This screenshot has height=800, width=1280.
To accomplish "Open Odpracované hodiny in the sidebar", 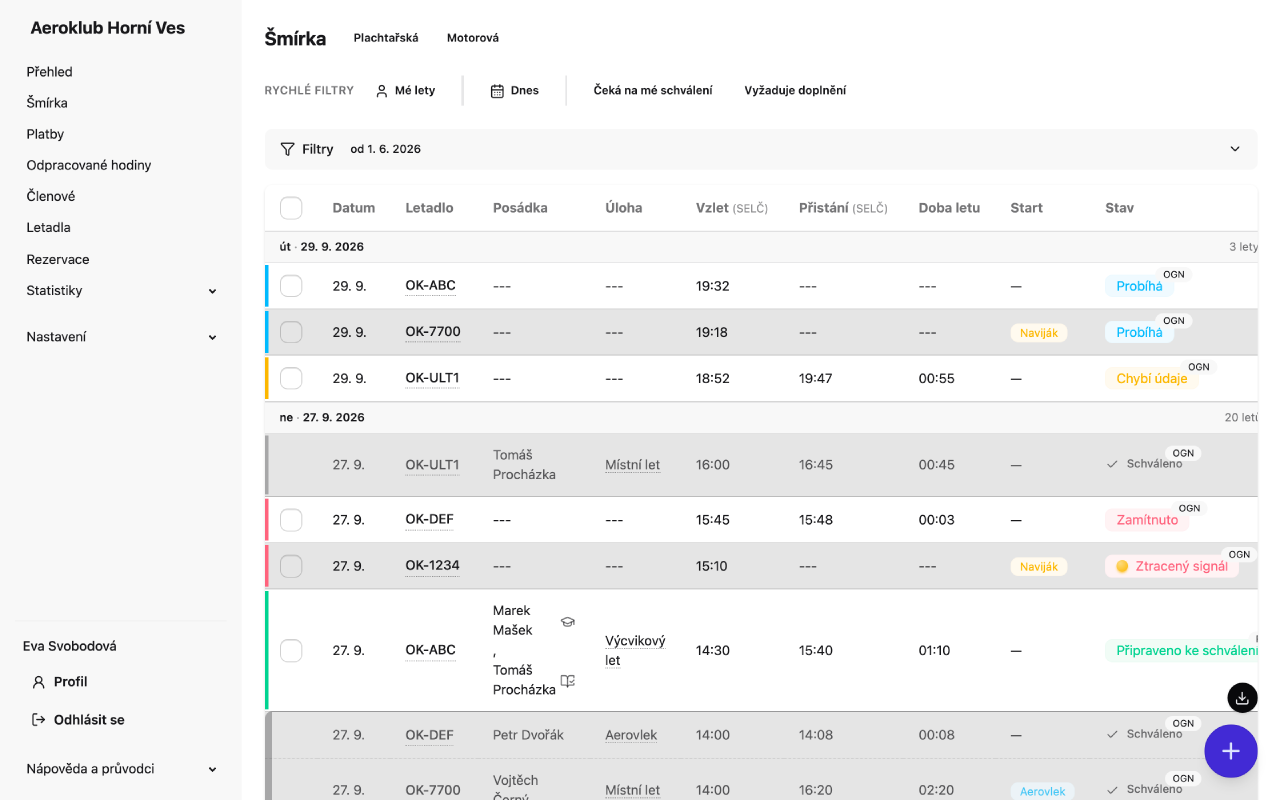I will click(89, 165).
